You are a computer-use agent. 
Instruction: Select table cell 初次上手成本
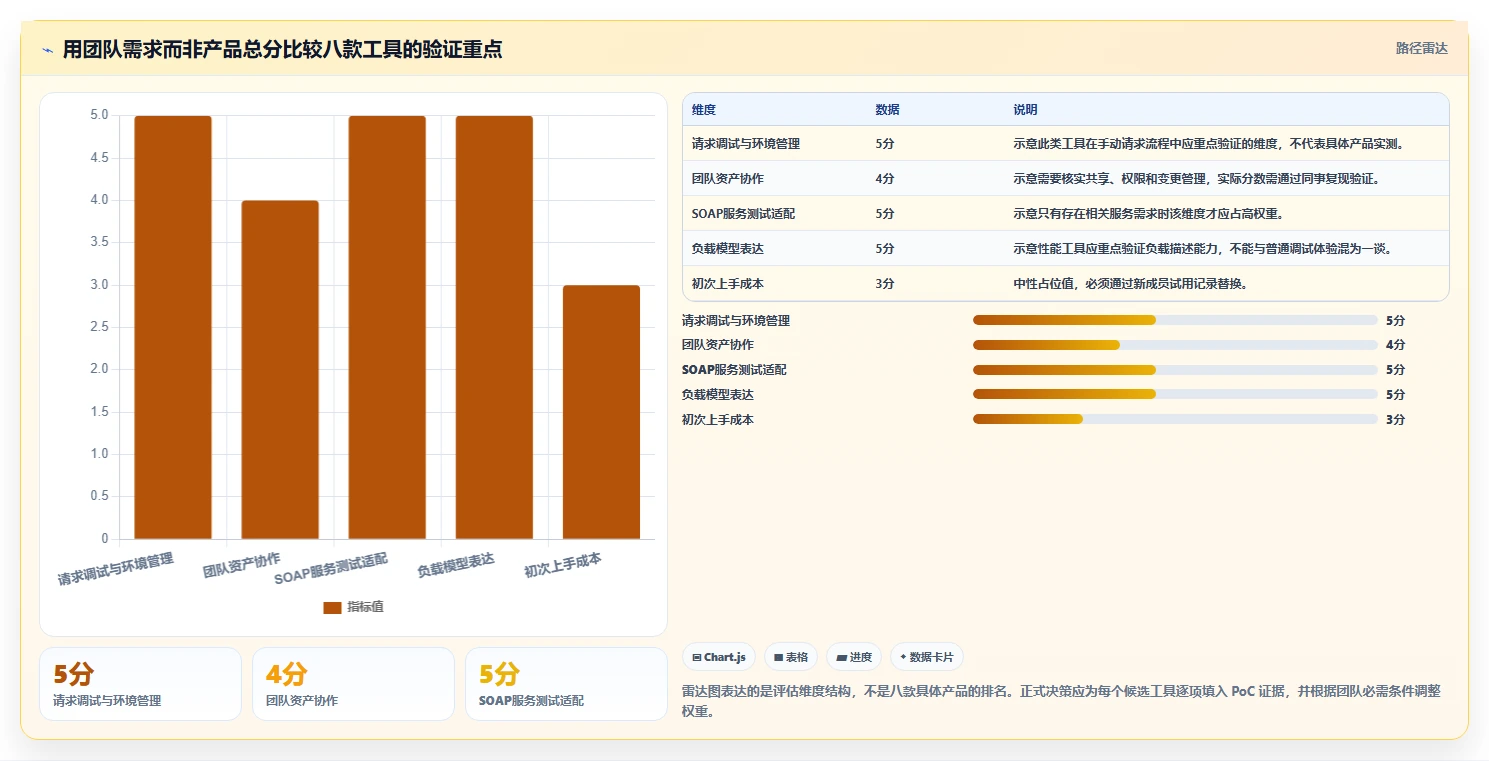[728, 284]
